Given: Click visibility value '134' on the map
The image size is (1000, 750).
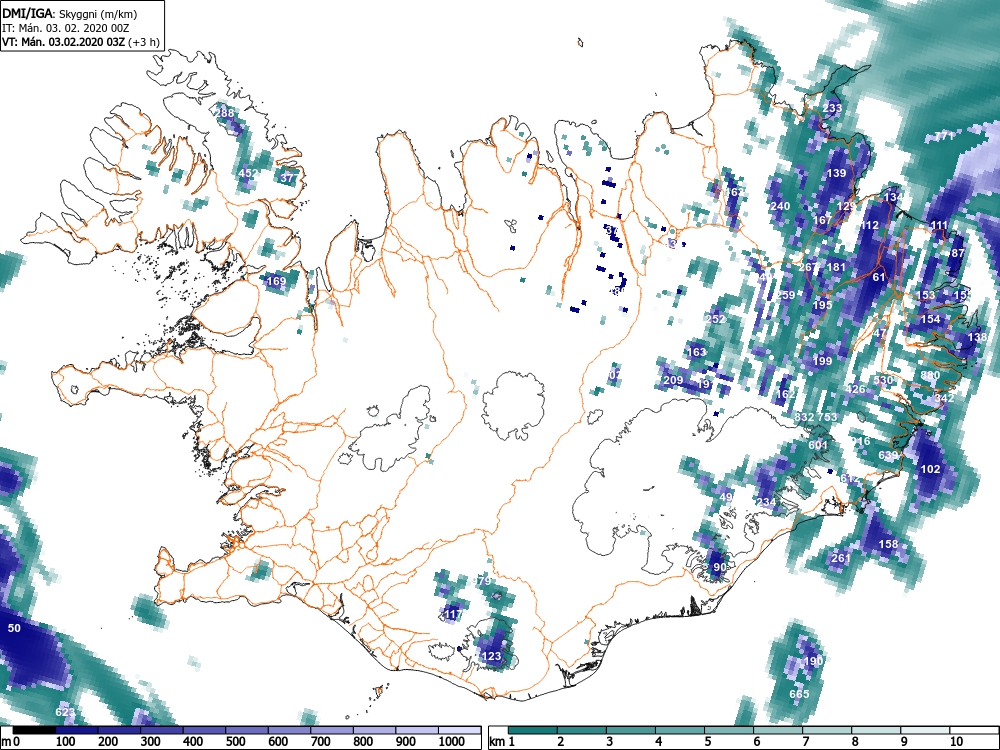Looking at the screenshot, I should (x=893, y=197).
